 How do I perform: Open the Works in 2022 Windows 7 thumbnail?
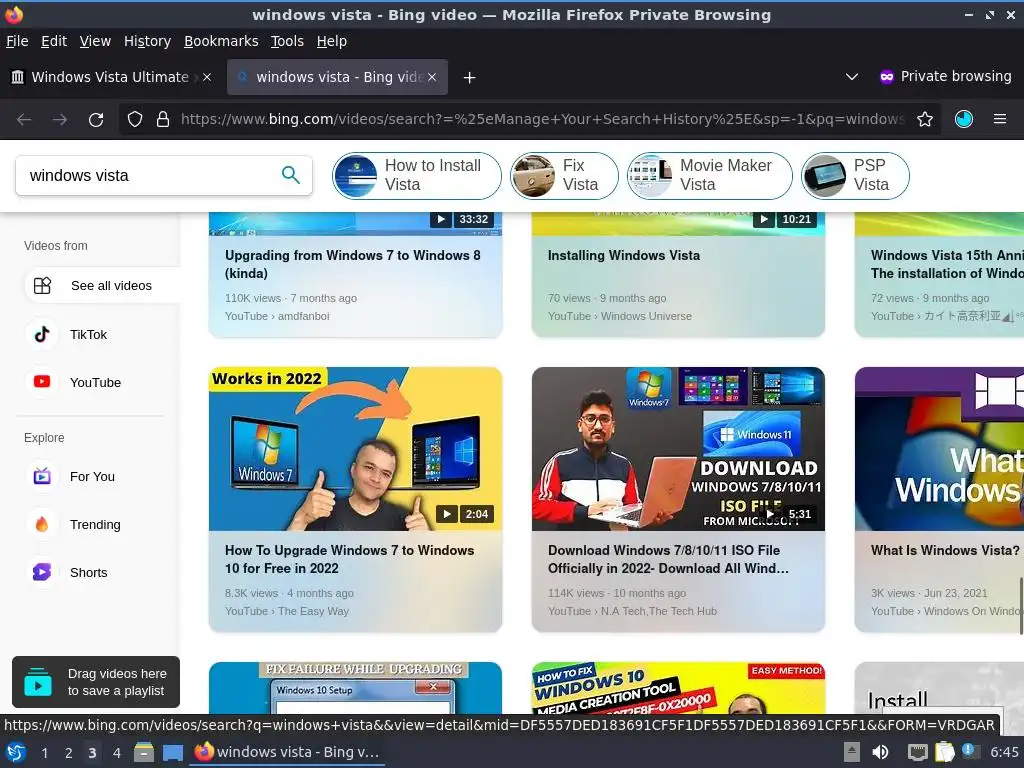click(x=355, y=449)
